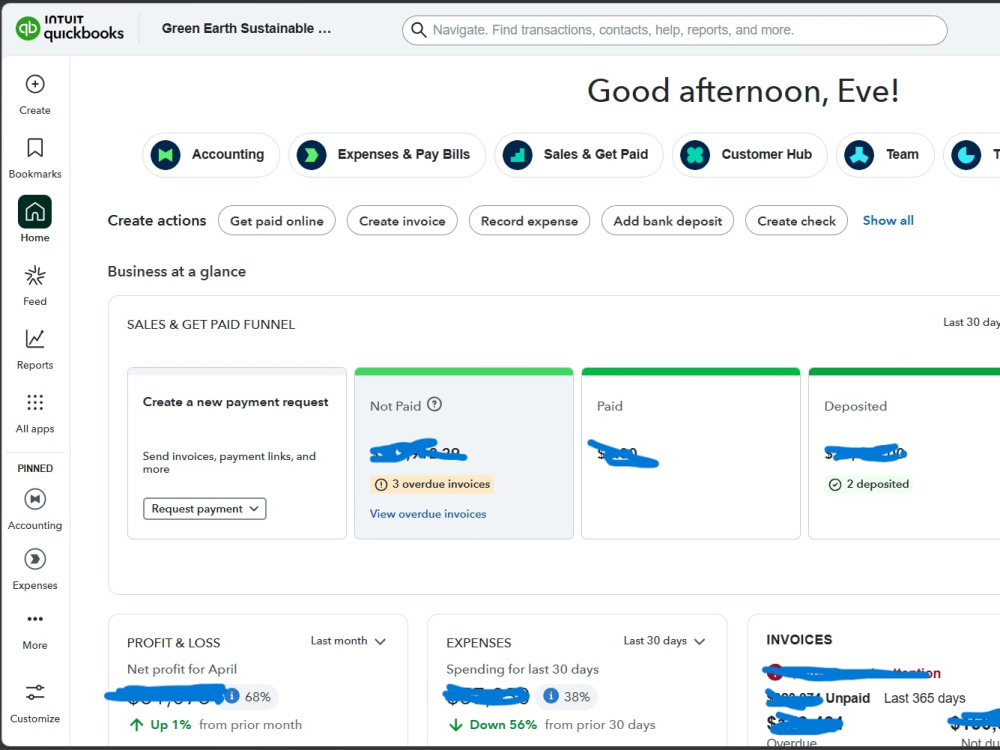Click info icon next to 68%
Image resolution: width=1000 pixels, height=750 pixels.
(232, 696)
